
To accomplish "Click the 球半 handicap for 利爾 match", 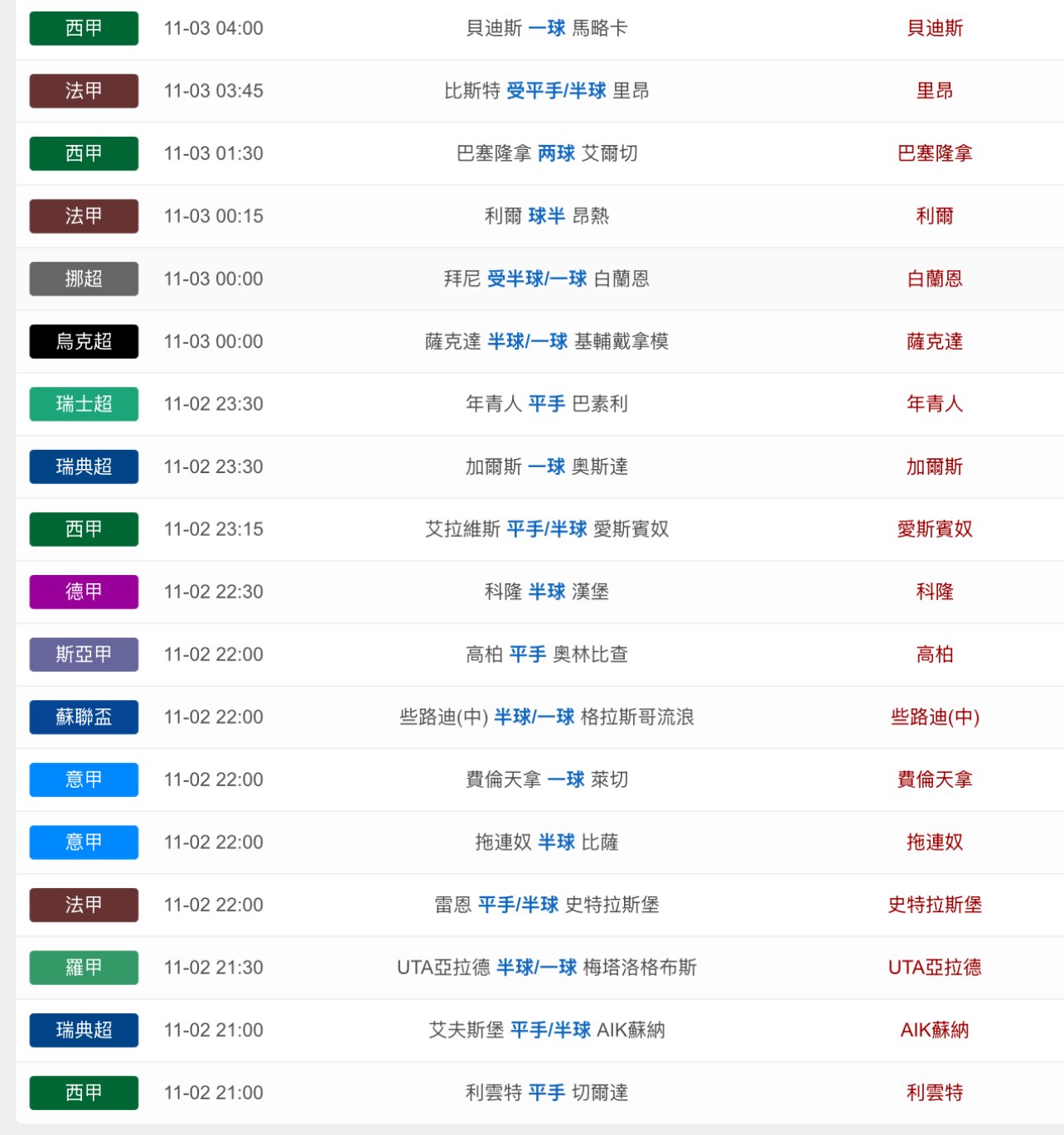I will tap(547, 216).
